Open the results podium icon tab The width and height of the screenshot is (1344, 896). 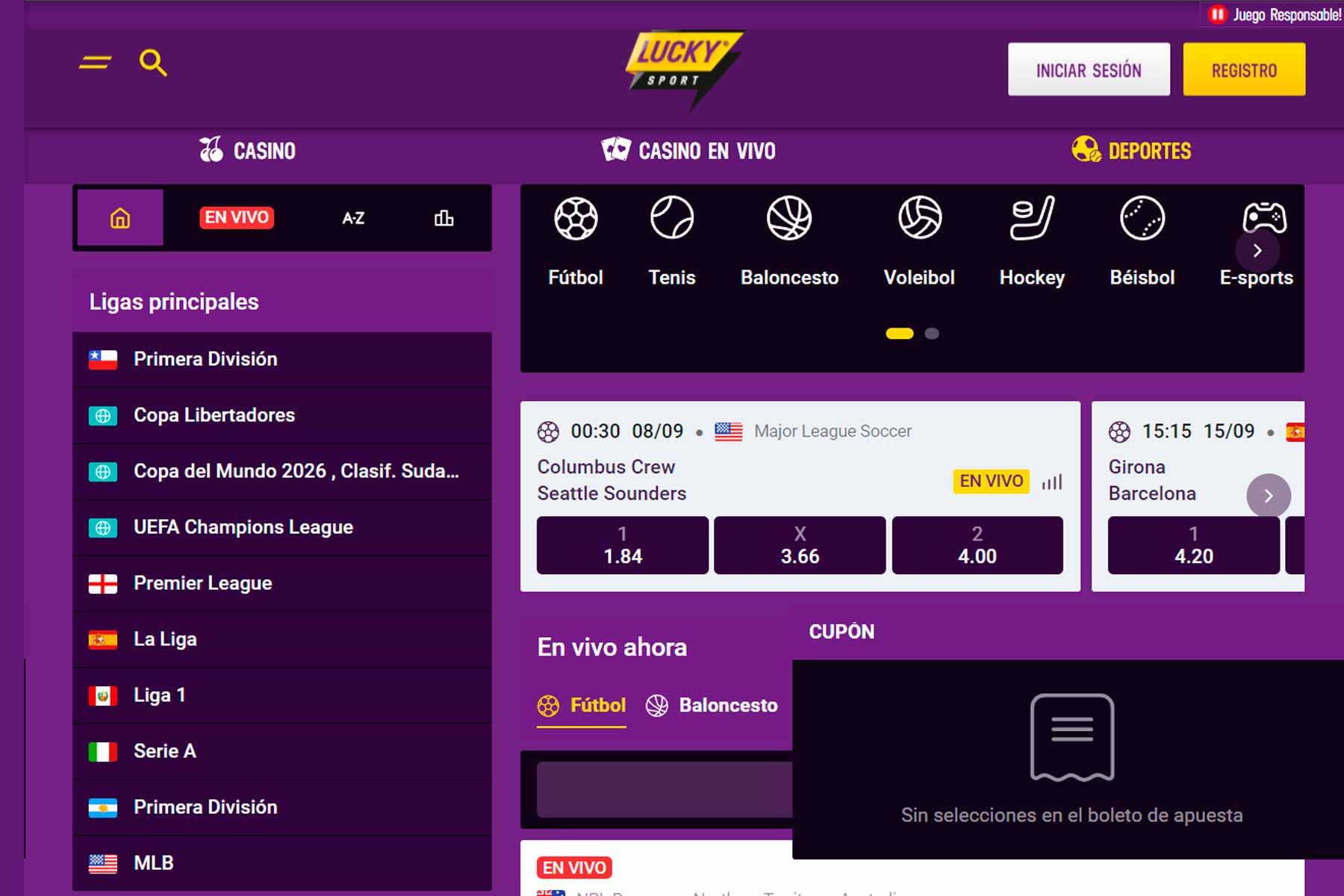click(444, 218)
